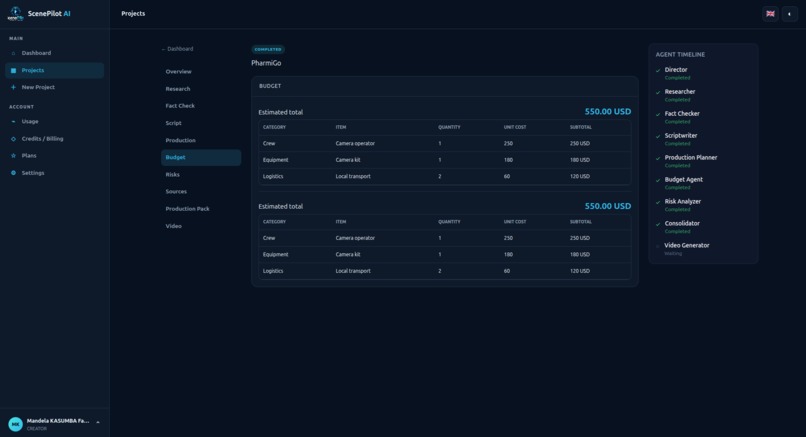The image size is (806, 437).
Task: Open the Projects sidebar item
Action: pyautogui.click(x=54, y=70)
